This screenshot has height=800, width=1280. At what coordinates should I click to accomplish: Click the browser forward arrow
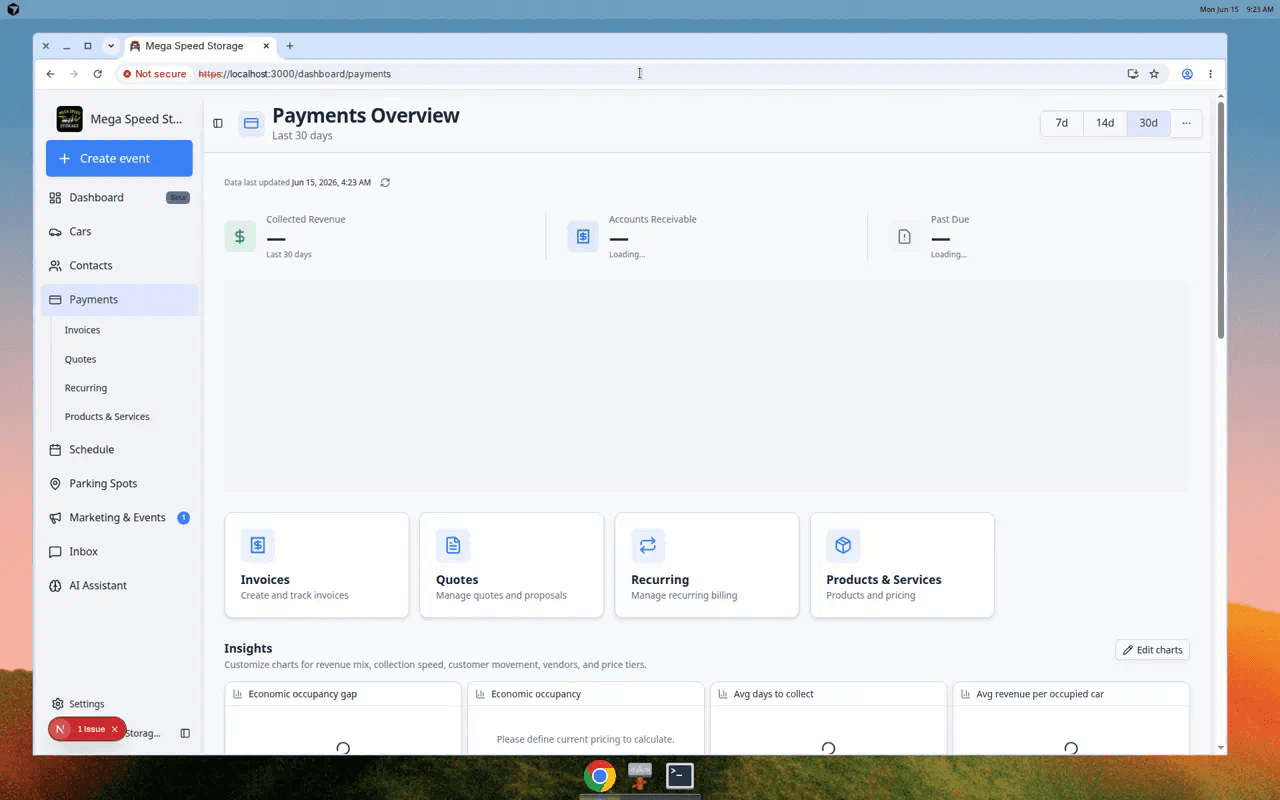tap(74, 74)
